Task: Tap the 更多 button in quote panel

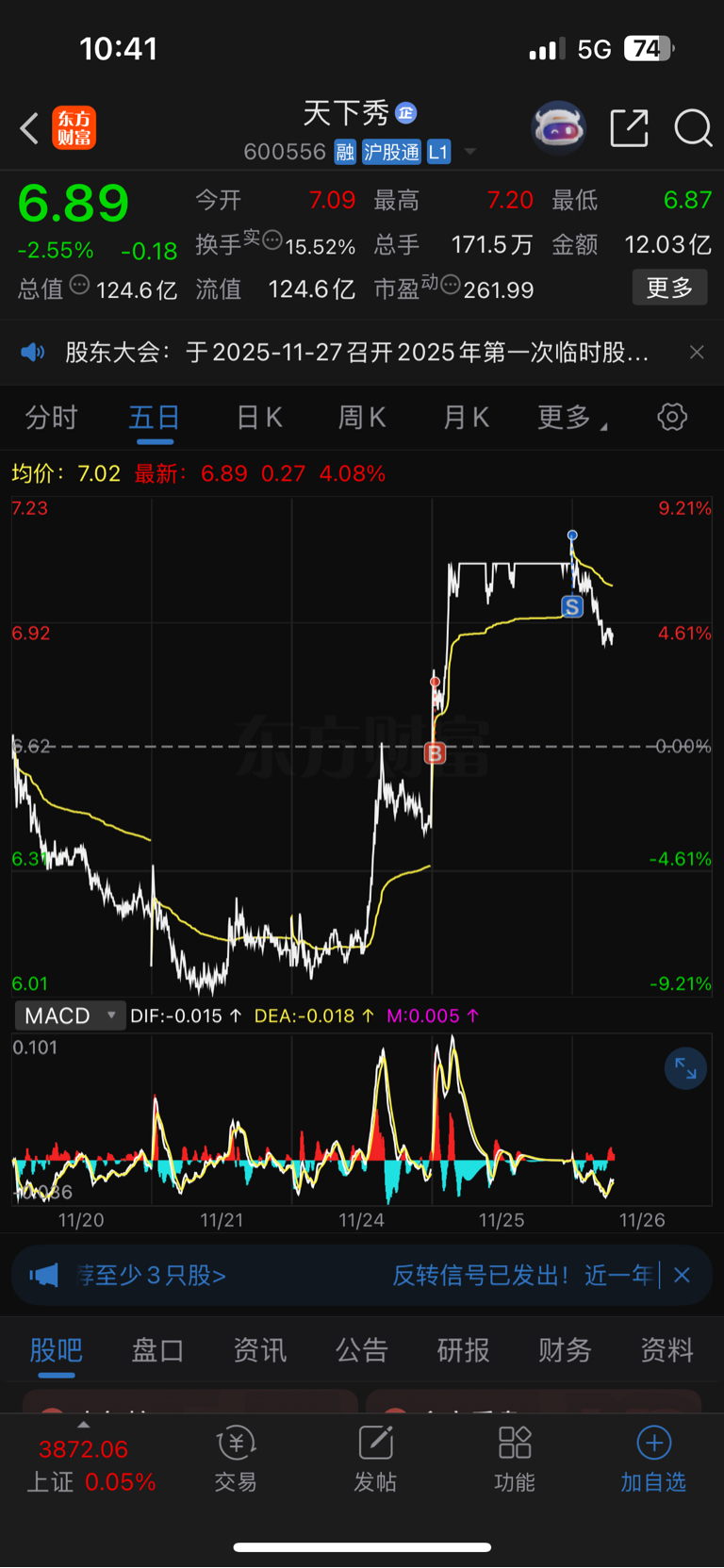Action: [x=669, y=288]
